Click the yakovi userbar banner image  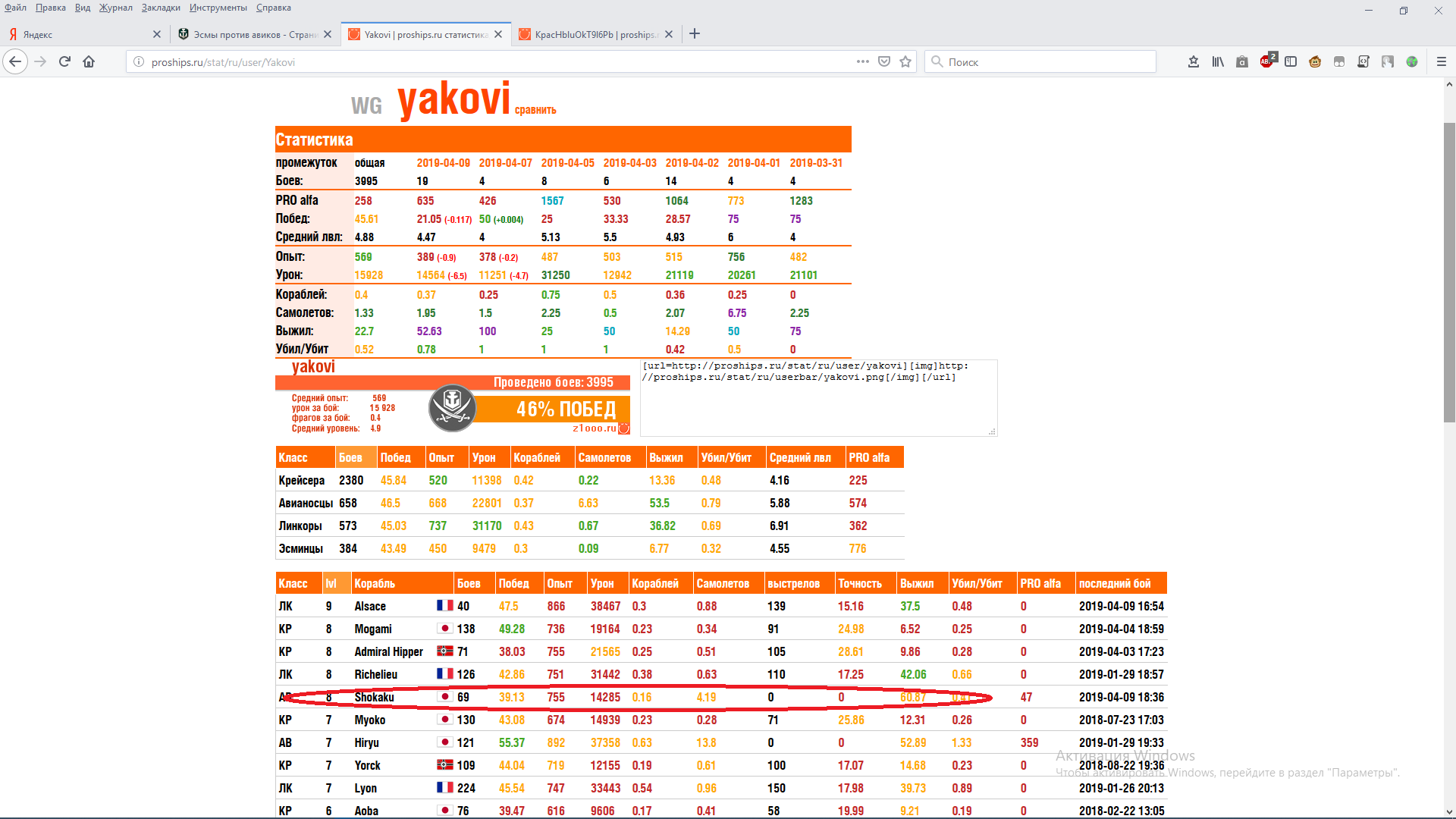453,397
